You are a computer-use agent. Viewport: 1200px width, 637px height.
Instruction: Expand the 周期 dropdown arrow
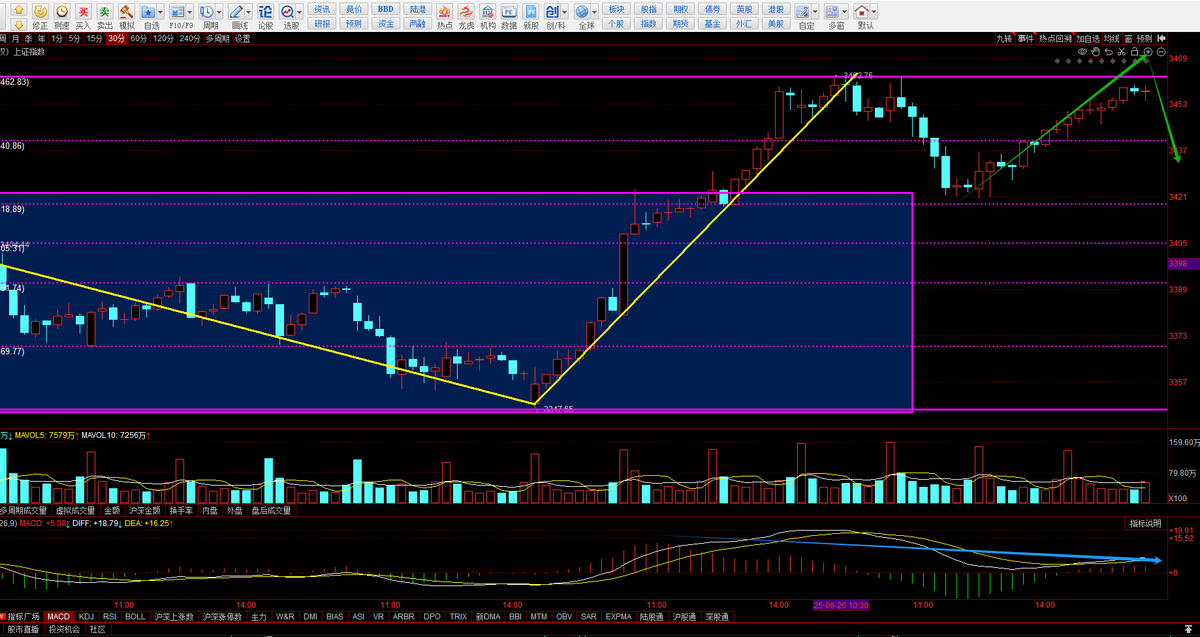tap(220, 11)
